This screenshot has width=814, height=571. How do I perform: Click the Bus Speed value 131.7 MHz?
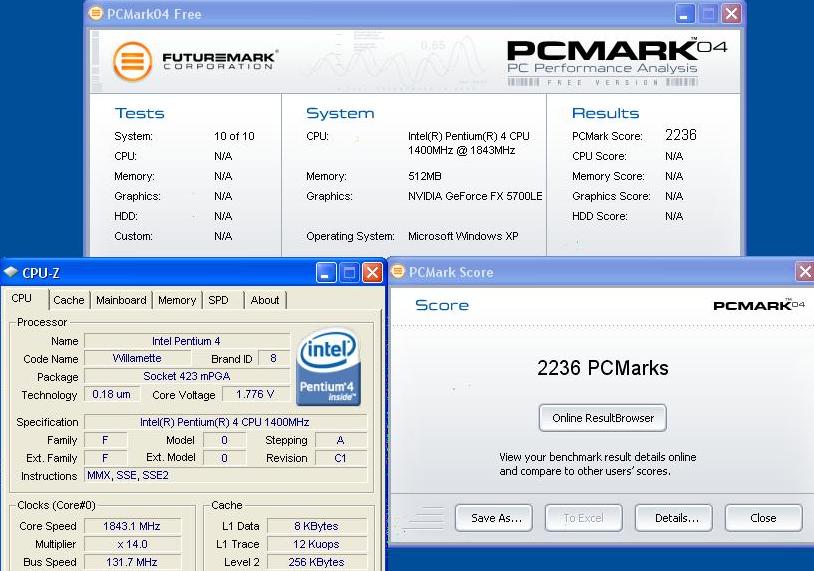point(132,562)
